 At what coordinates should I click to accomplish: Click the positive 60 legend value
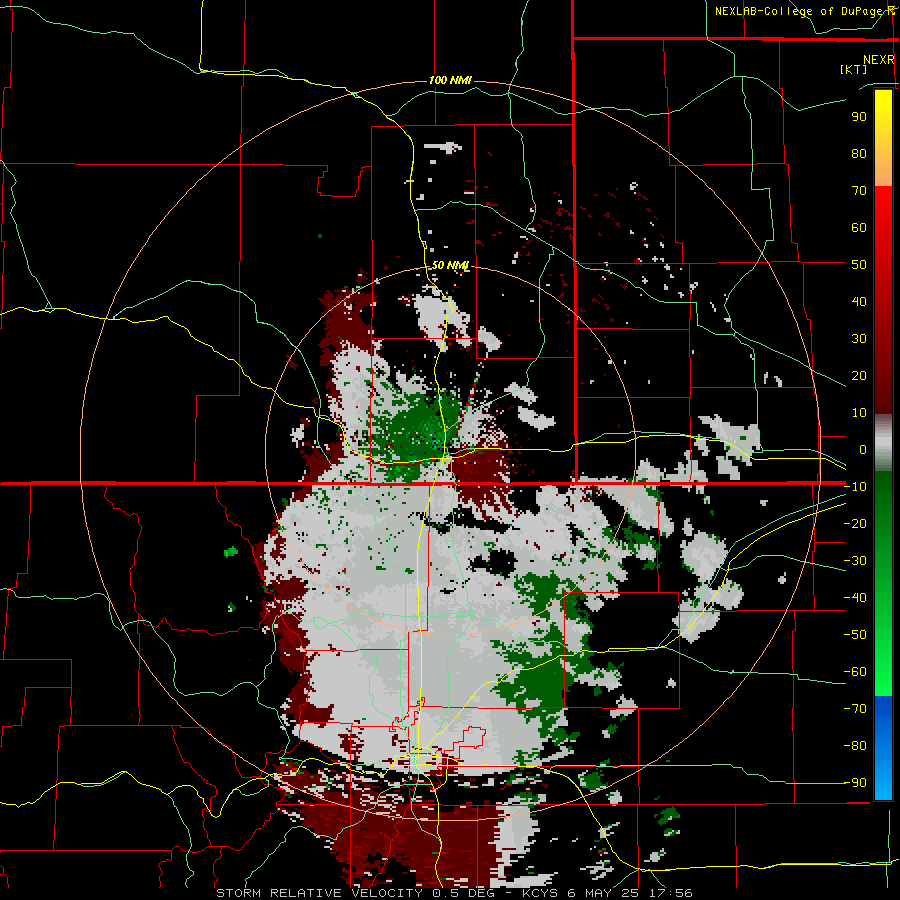[x=859, y=227]
